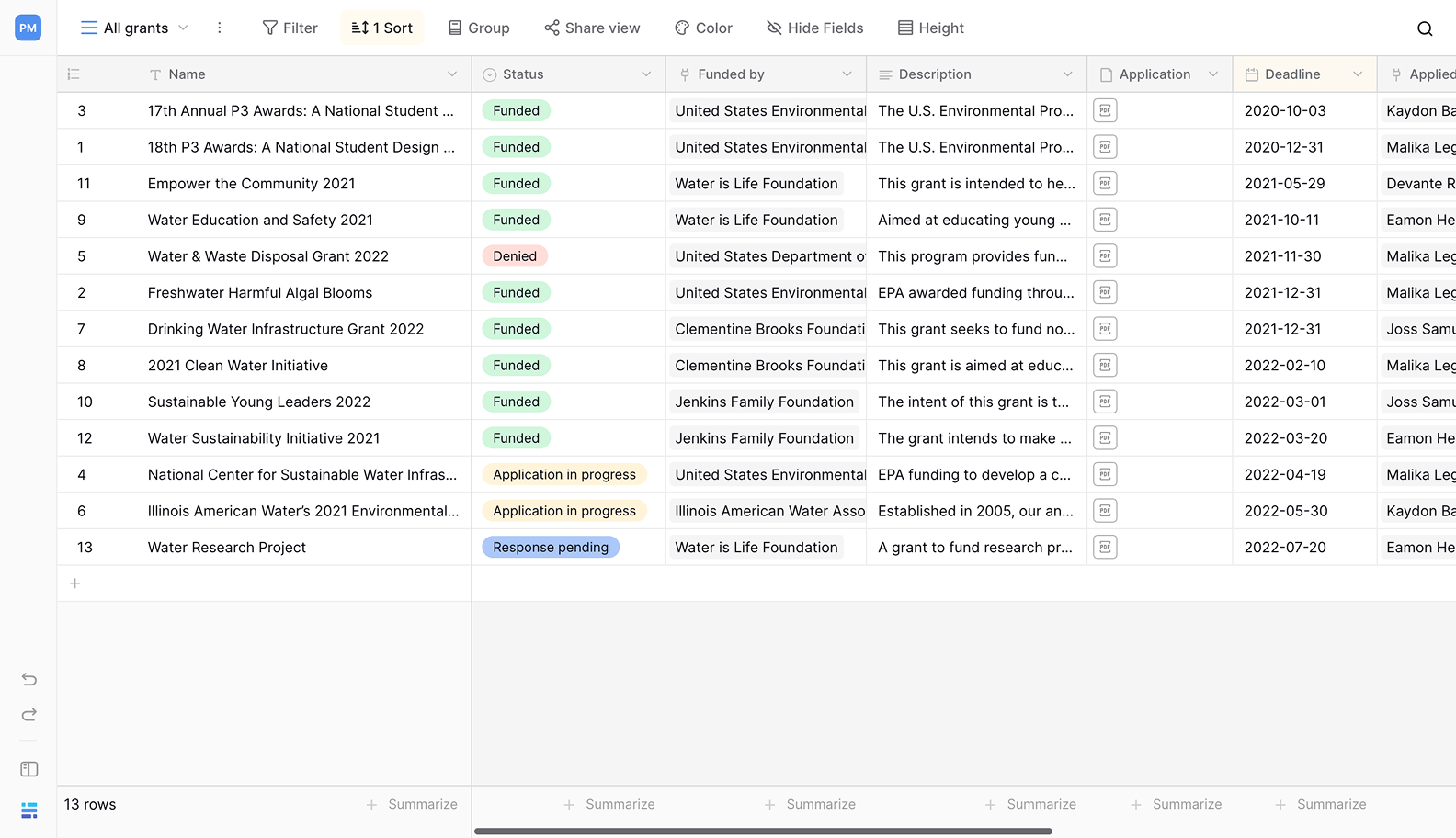
Task: Expand the All grants view switcher
Action: [x=134, y=28]
